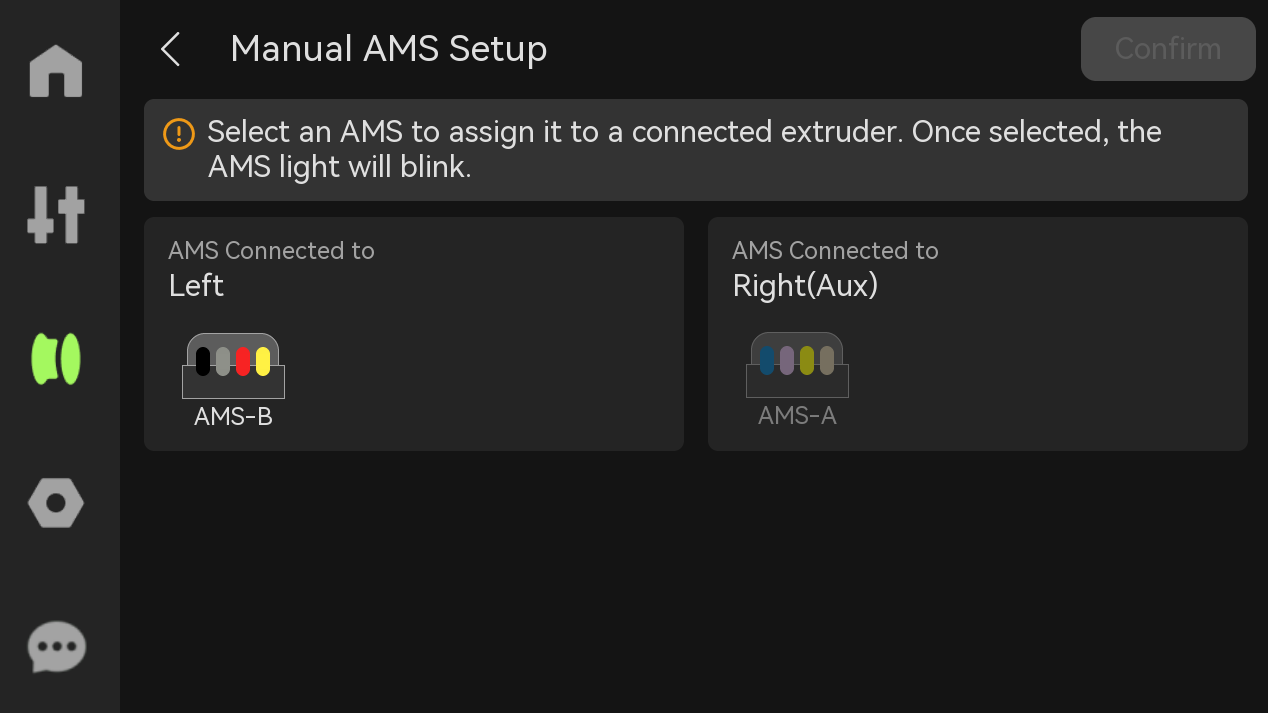Tap the Confirm button
The width and height of the screenshot is (1268, 713).
[1168, 49]
